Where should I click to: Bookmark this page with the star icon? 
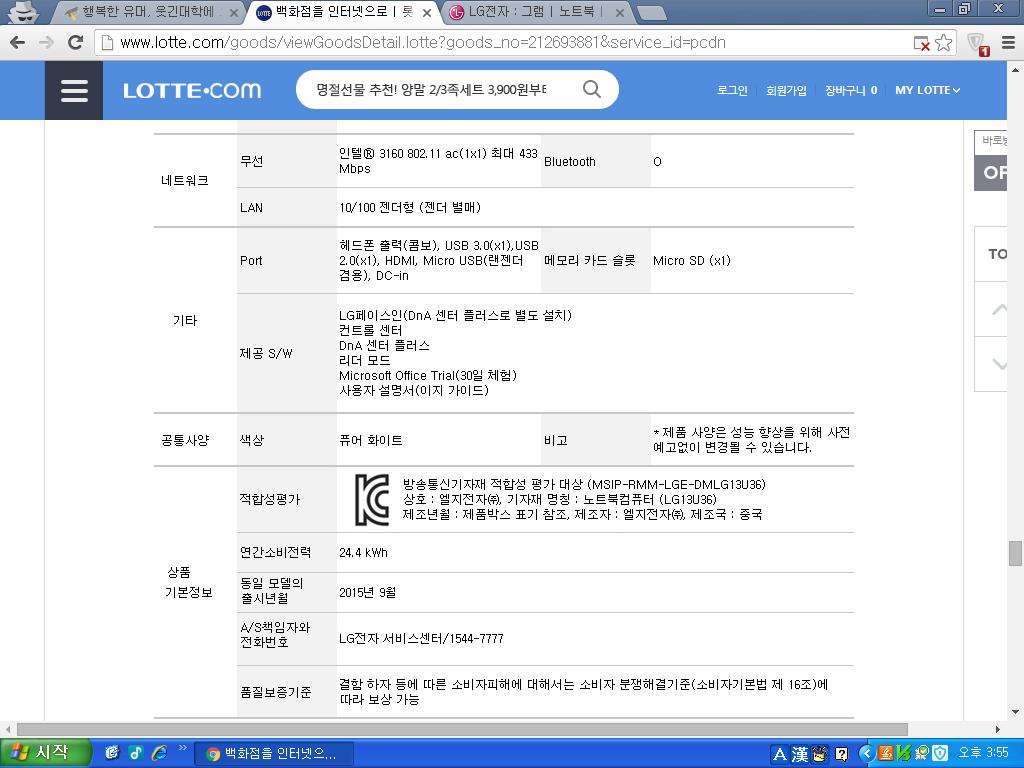tap(943, 43)
